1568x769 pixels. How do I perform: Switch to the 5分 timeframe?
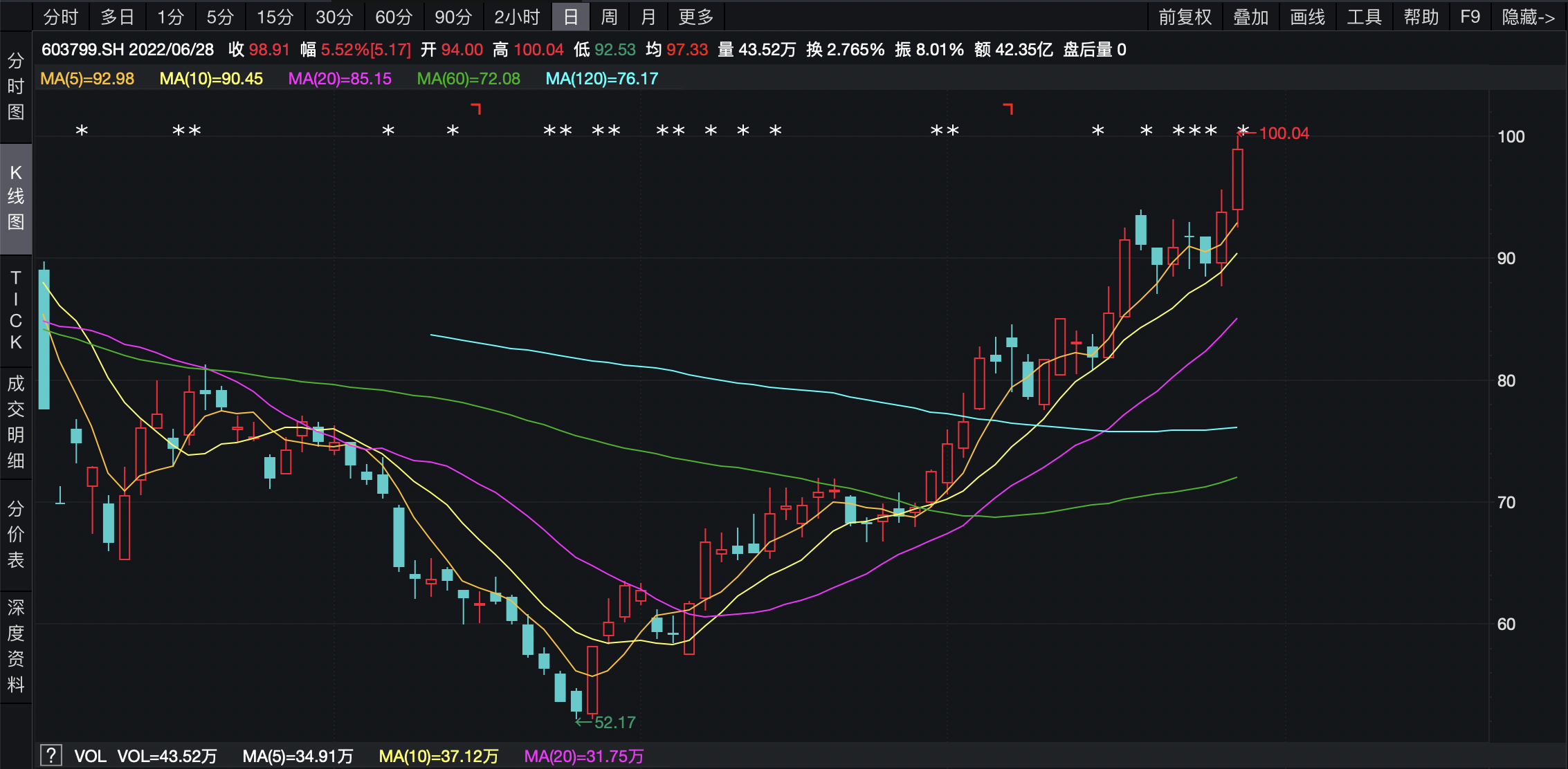pos(220,17)
